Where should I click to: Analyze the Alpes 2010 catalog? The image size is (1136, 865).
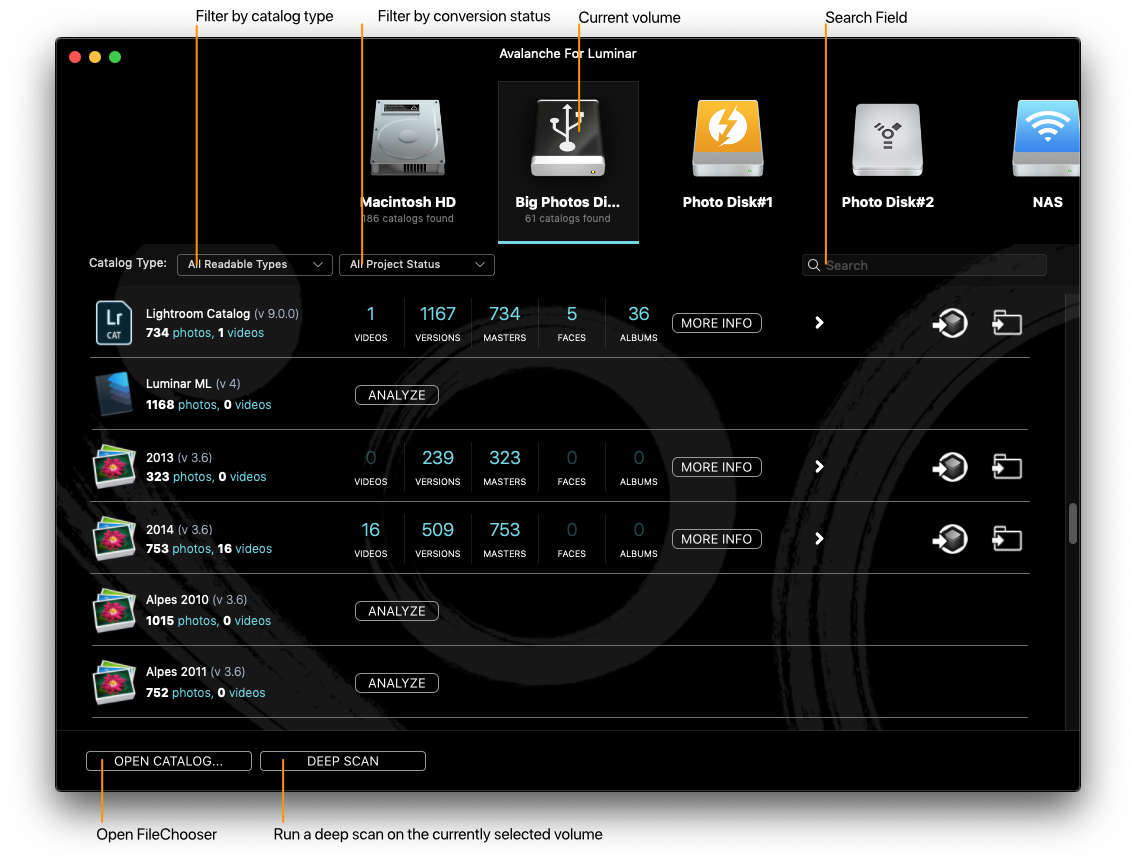click(396, 611)
